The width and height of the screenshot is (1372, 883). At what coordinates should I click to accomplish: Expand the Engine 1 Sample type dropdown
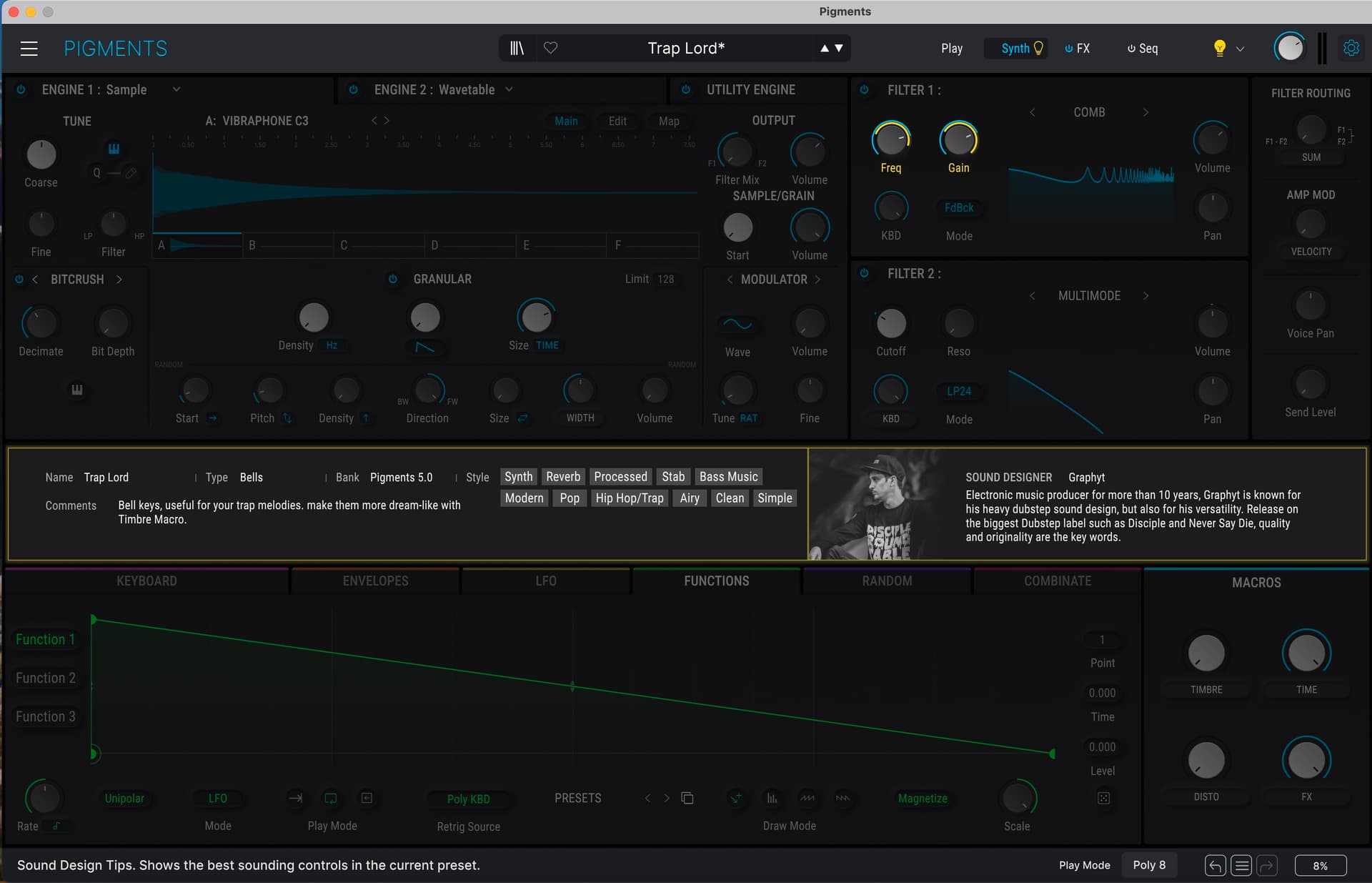177,89
